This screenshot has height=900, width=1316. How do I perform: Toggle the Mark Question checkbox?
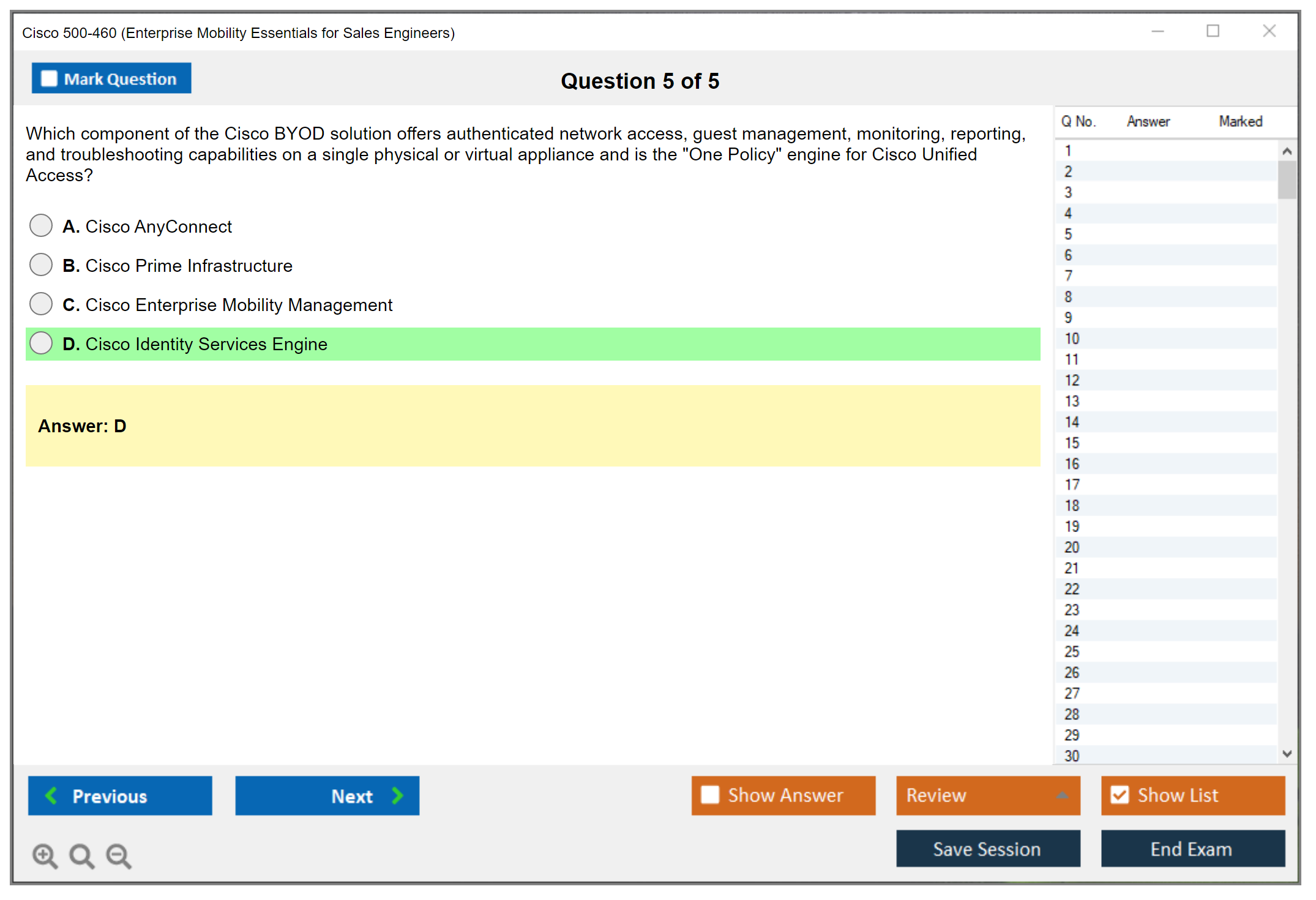pos(49,78)
